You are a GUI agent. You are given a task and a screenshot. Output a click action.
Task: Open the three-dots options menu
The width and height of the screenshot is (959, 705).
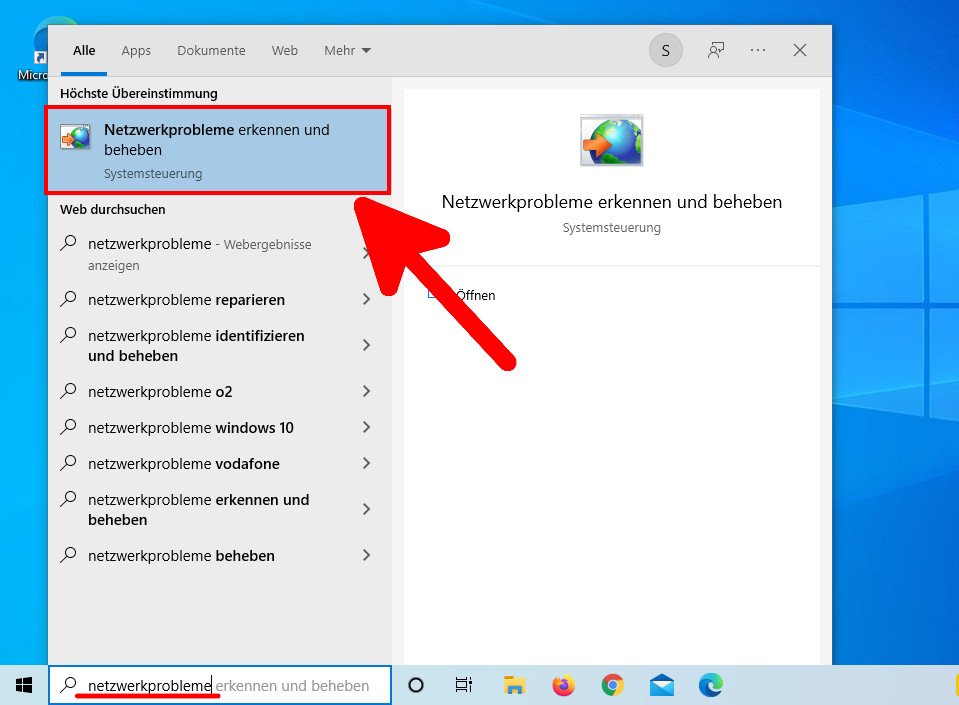click(x=758, y=50)
